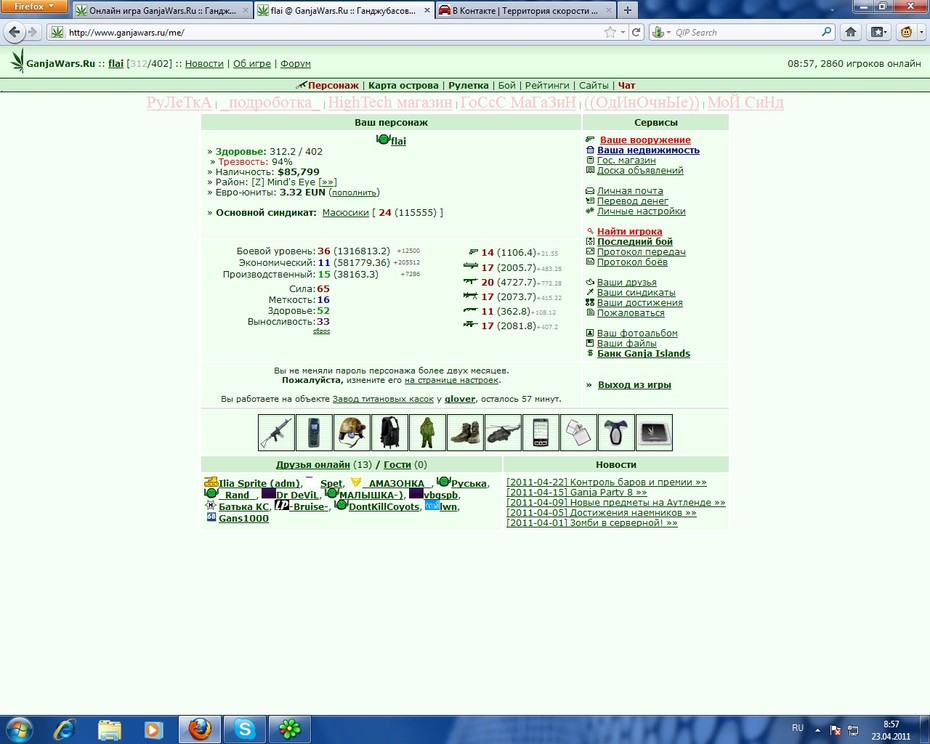This screenshot has height=744, width=930.
Task: Click the пополнить Euro-units link
Action: [x=354, y=193]
